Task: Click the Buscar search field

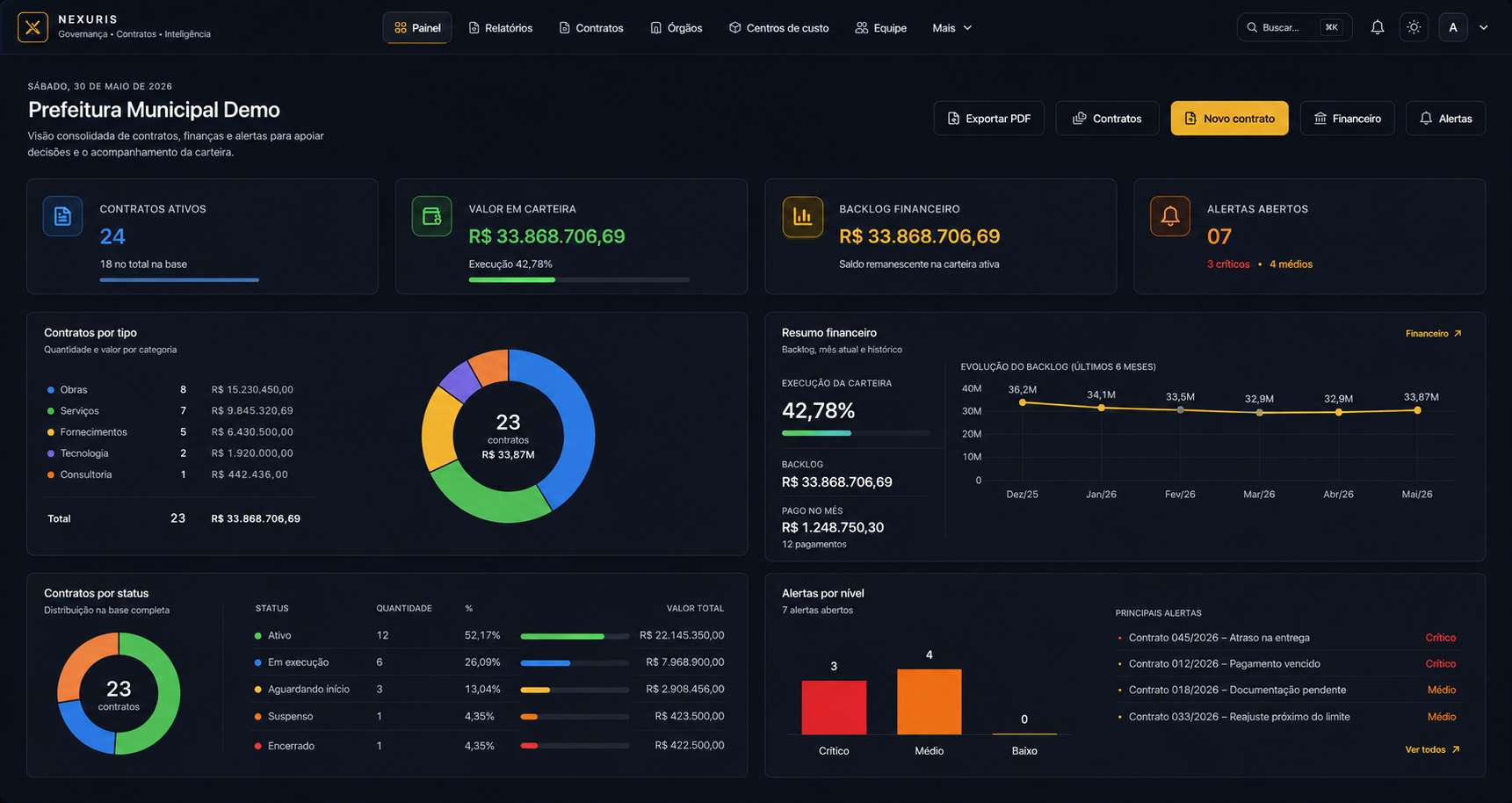Action: (x=1294, y=27)
